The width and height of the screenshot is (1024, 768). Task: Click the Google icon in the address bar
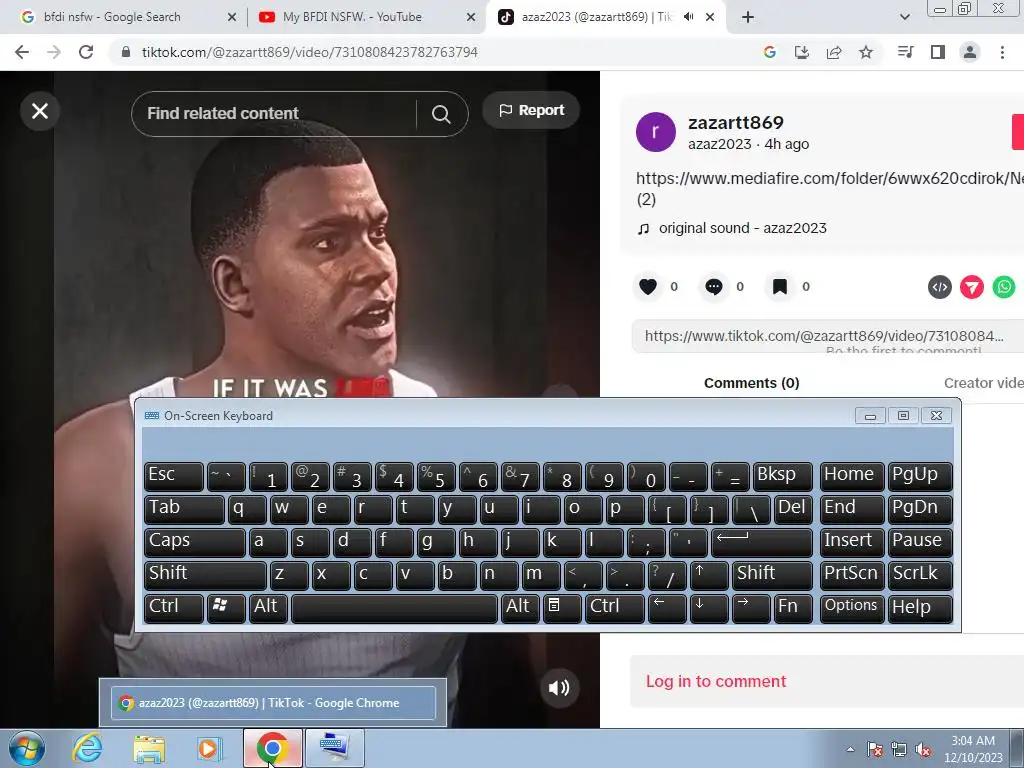coord(769,52)
